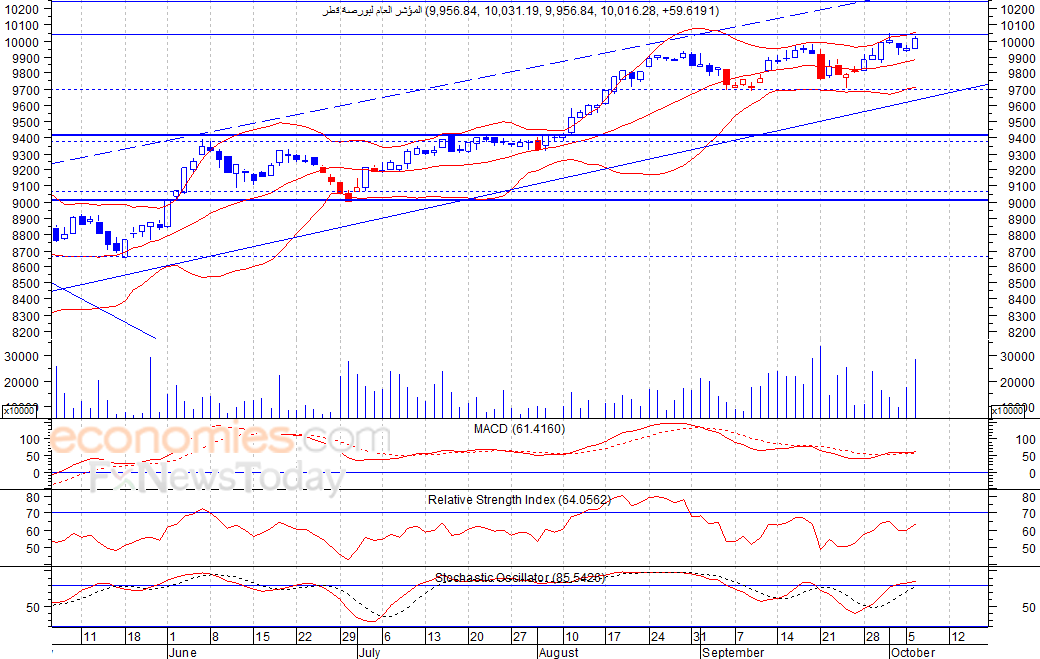This screenshot has height=659, width=1040.
Task: Select the August month marker
Action: (558, 652)
